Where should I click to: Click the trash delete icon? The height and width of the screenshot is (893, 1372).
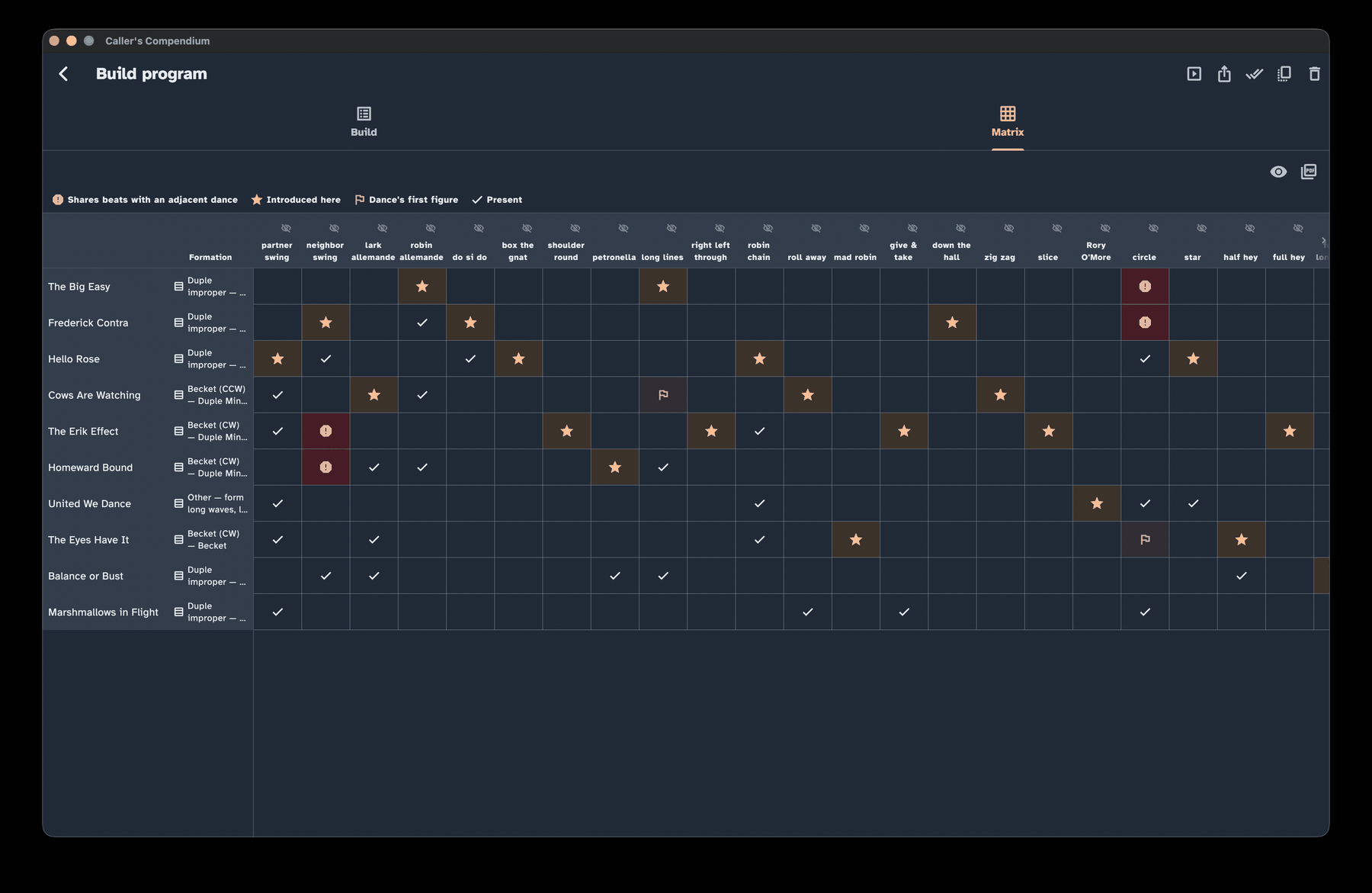click(x=1314, y=74)
